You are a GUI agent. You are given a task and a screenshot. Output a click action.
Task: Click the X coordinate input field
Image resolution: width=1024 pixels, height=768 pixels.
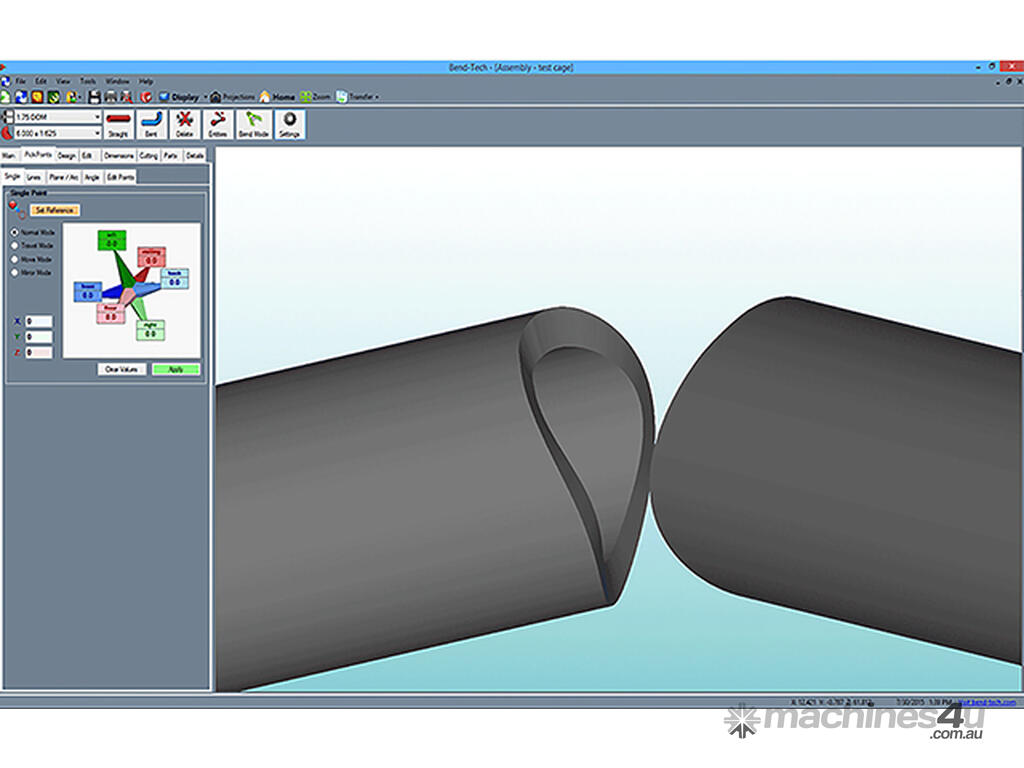click(x=39, y=321)
